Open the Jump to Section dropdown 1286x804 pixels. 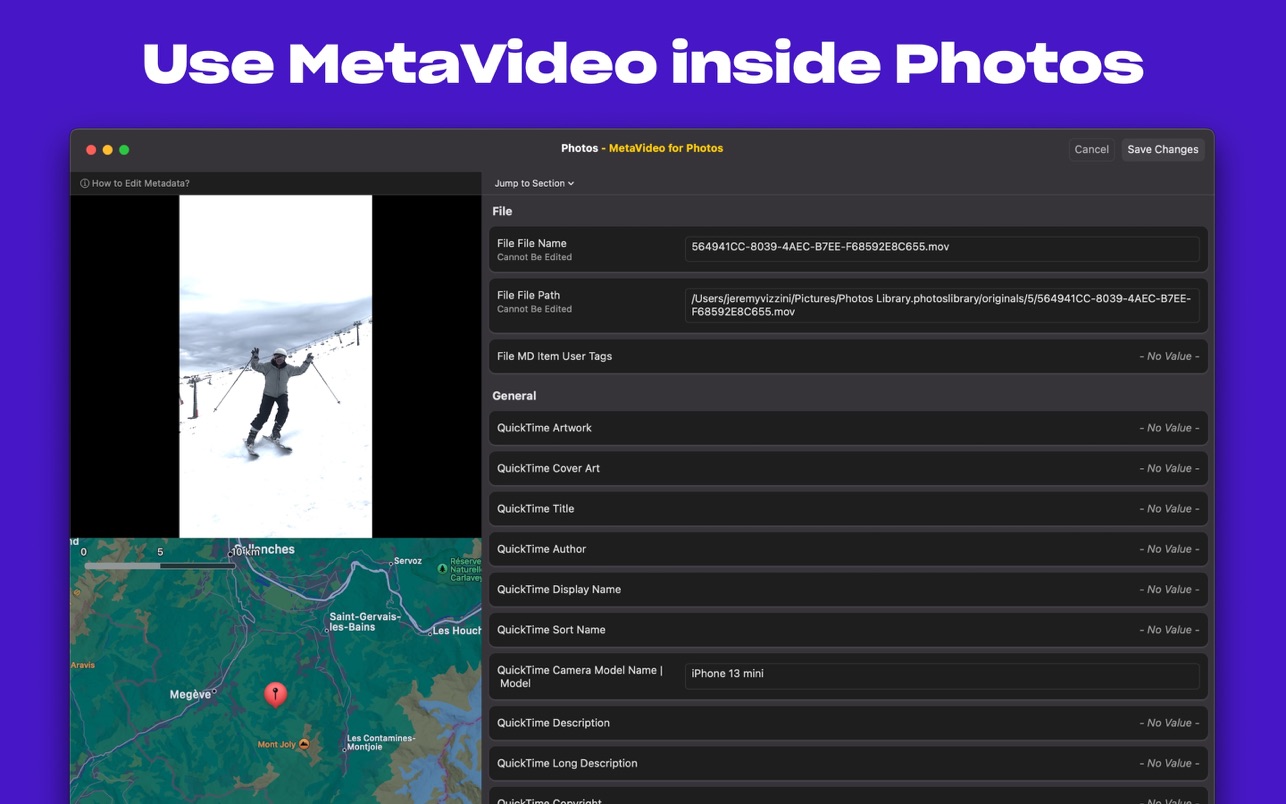click(533, 184)
